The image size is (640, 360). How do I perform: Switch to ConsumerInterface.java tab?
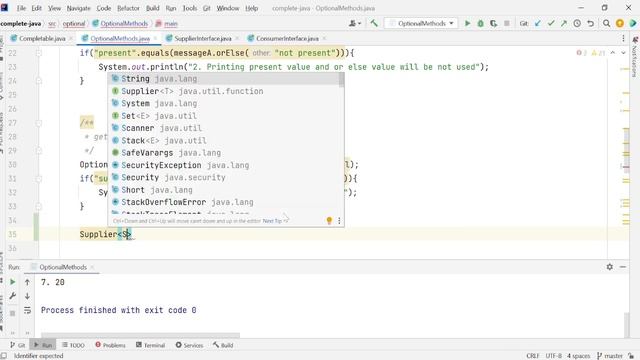pyautogui.click(x=287, y=38)
